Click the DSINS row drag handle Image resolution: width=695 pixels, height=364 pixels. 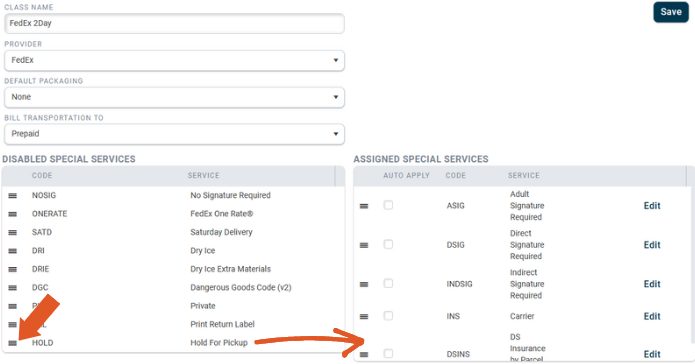364,354
